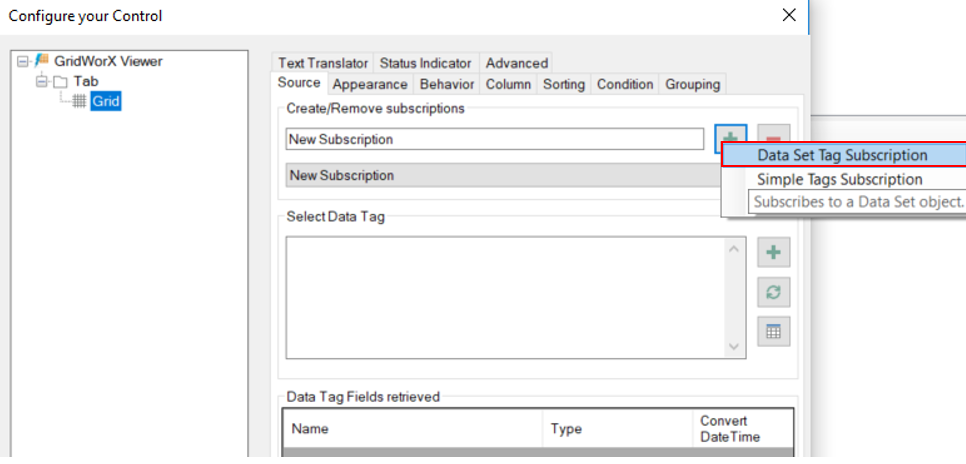The height and width of the screenshot is (464, 966).
Task: Collapse the Tab tree node
Action: tap(42, 81)
